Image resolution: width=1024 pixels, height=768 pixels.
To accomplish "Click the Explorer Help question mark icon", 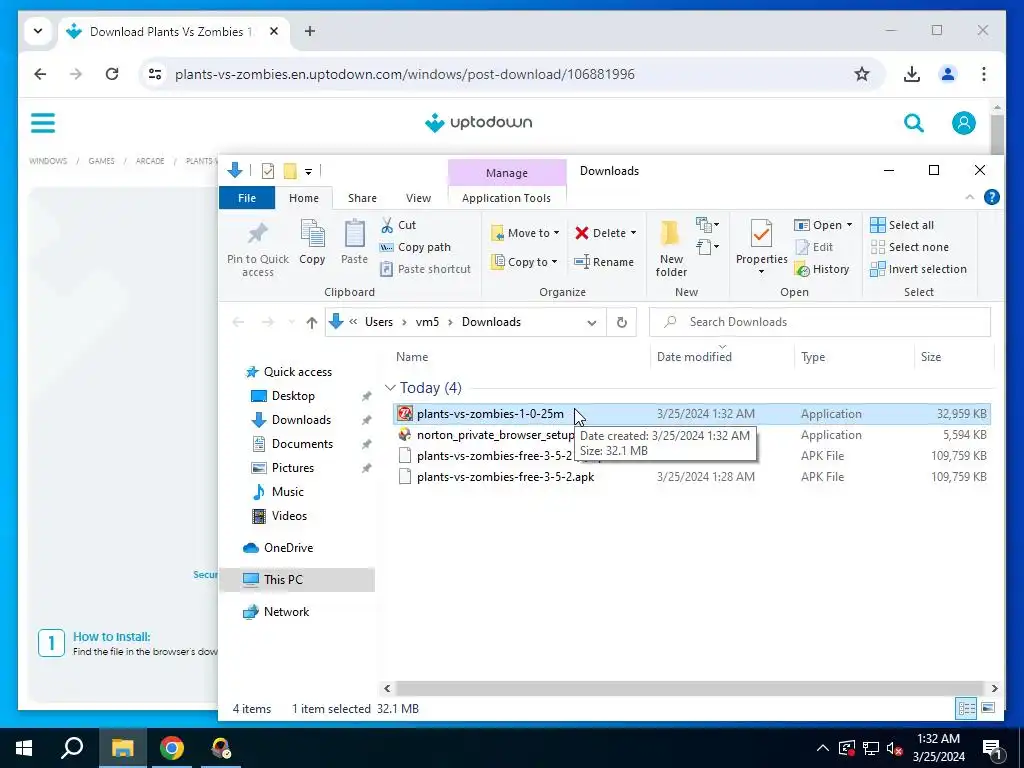I will click(x=991, y=197).
